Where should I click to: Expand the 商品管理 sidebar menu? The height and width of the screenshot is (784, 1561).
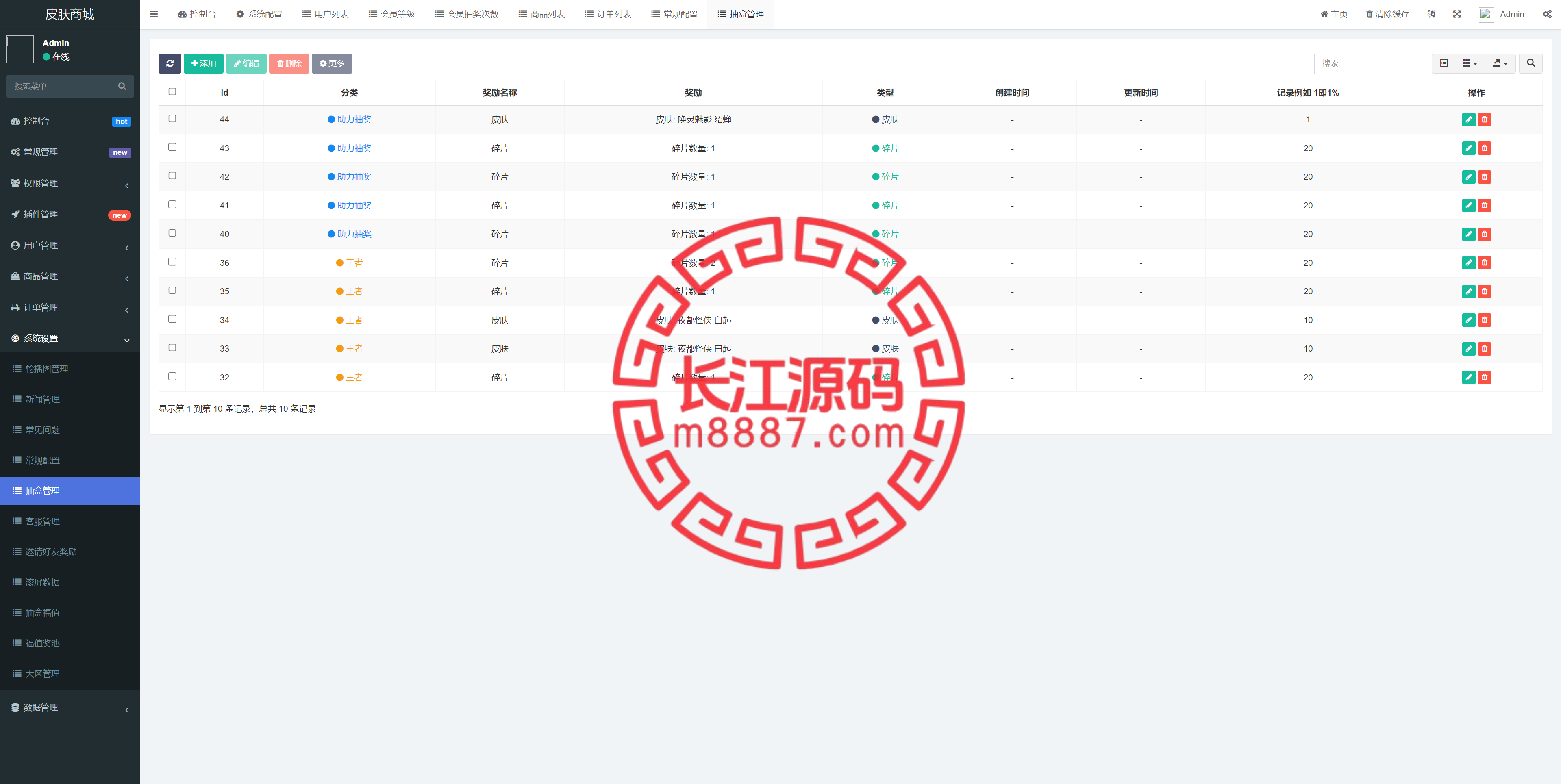click(70, 276)
